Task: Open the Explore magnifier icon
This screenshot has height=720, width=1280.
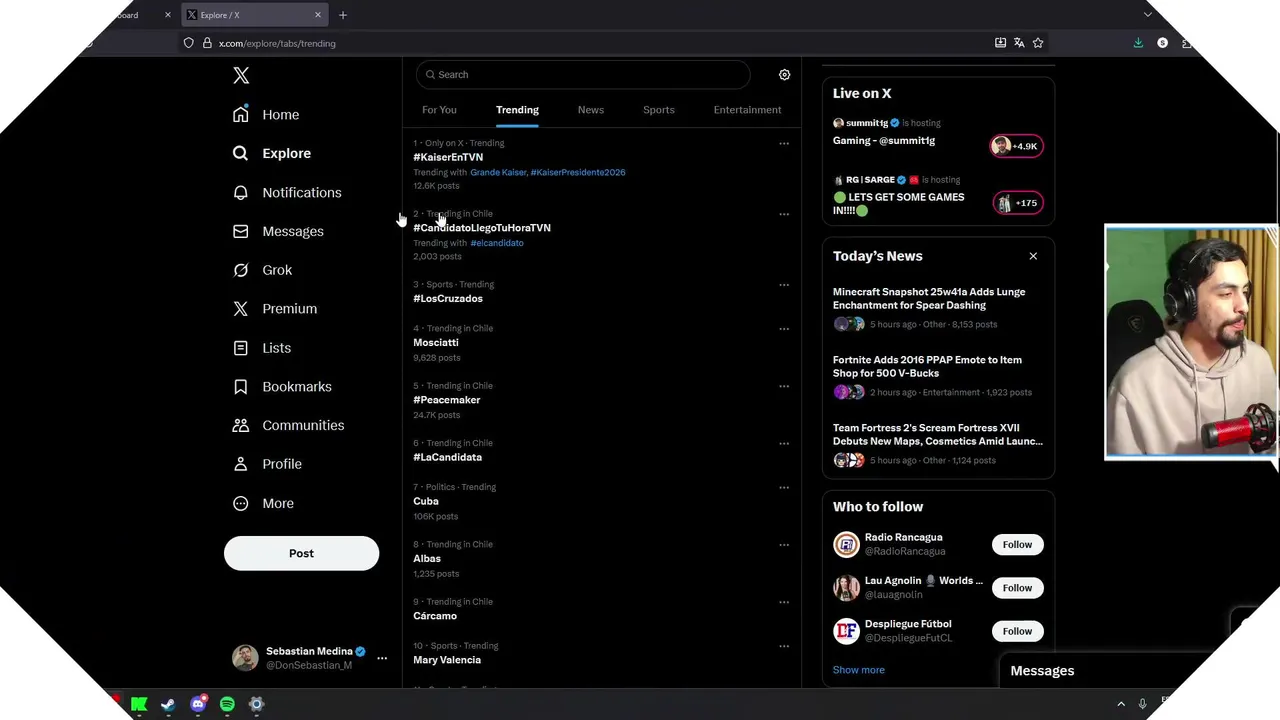Action: (x=241, y=153)
